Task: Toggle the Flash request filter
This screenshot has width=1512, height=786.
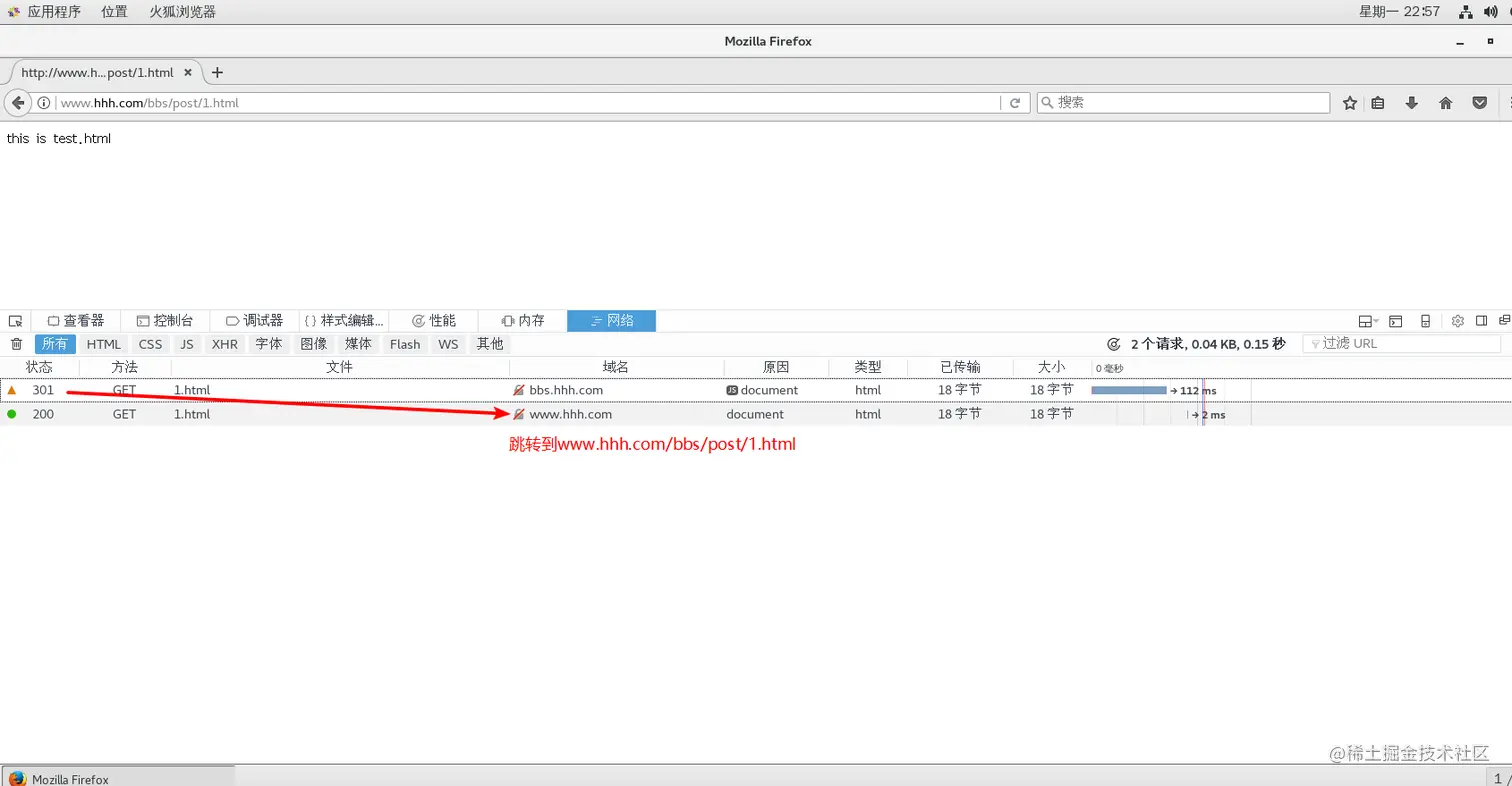Action: tap(405, 344)
